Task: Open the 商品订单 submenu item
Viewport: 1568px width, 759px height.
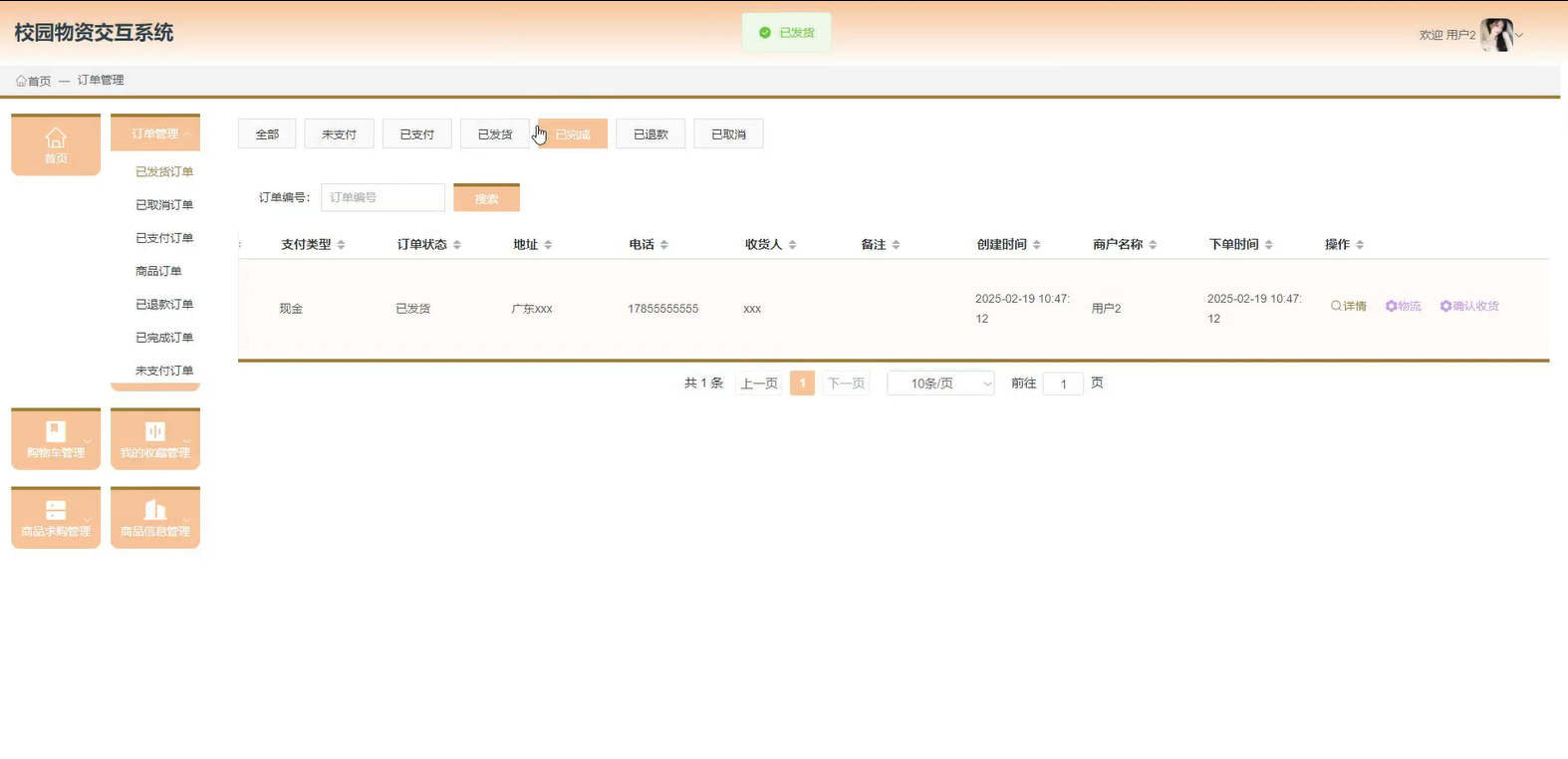Action: click(158, 271)
